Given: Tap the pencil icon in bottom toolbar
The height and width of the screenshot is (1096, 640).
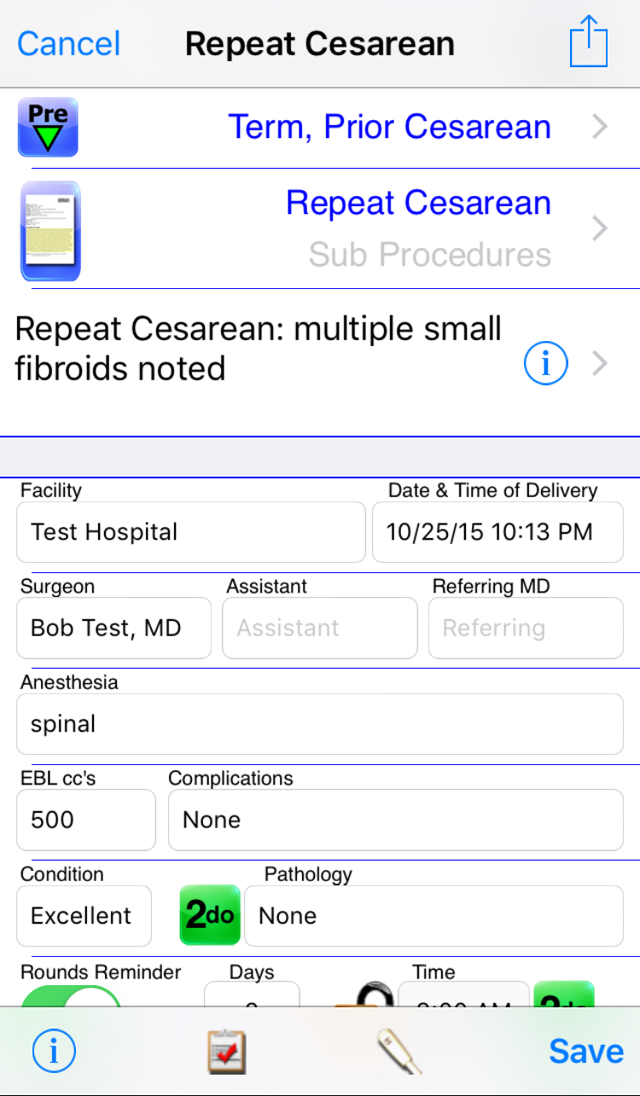Looking at the screenshot, I should pyautogui.click(x=399, y=1052).
